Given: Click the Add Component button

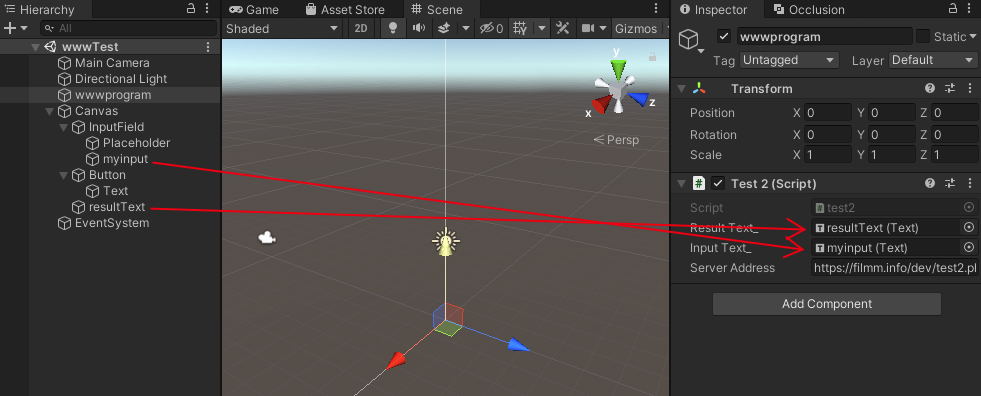Looking at the screenshot, I should pyautogui.click(x=826, y=304).
